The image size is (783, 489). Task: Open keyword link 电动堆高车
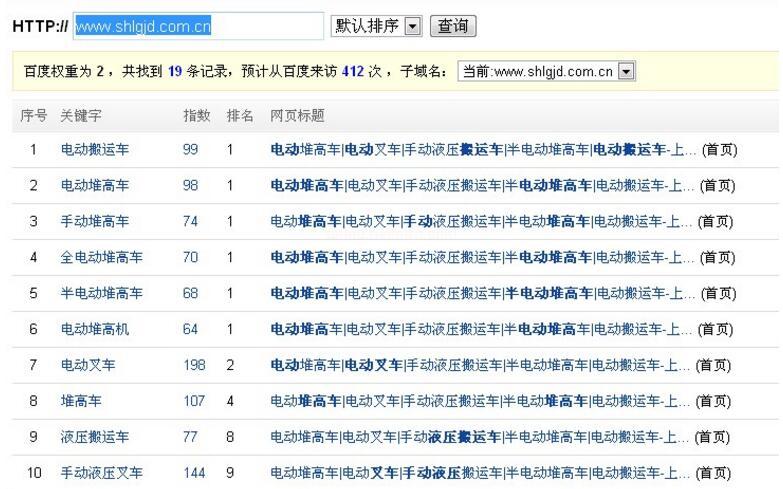[x=95, y=186]
